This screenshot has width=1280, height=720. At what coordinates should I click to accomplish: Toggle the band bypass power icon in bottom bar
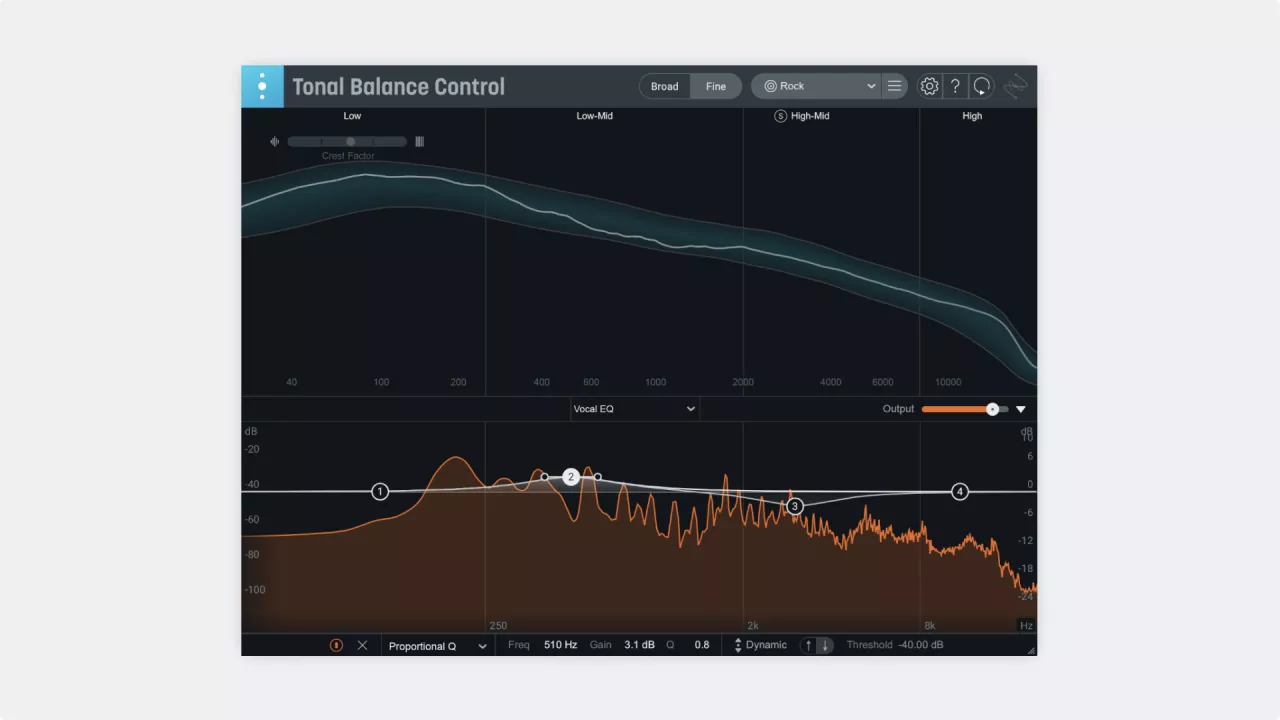tap(337, 645)
